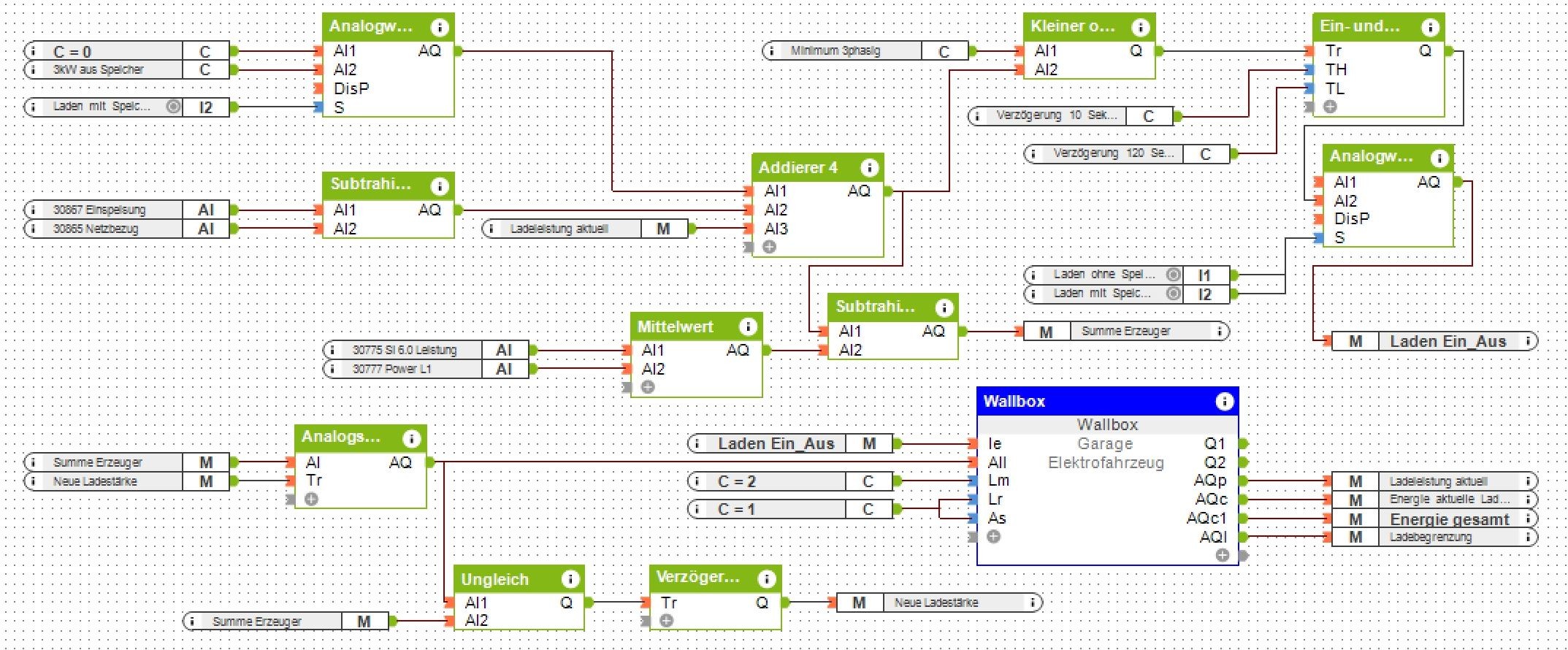This screenshot has width=1568, height=650.
Task: Open info icon on Ungleich block
Action: point(570,579)
